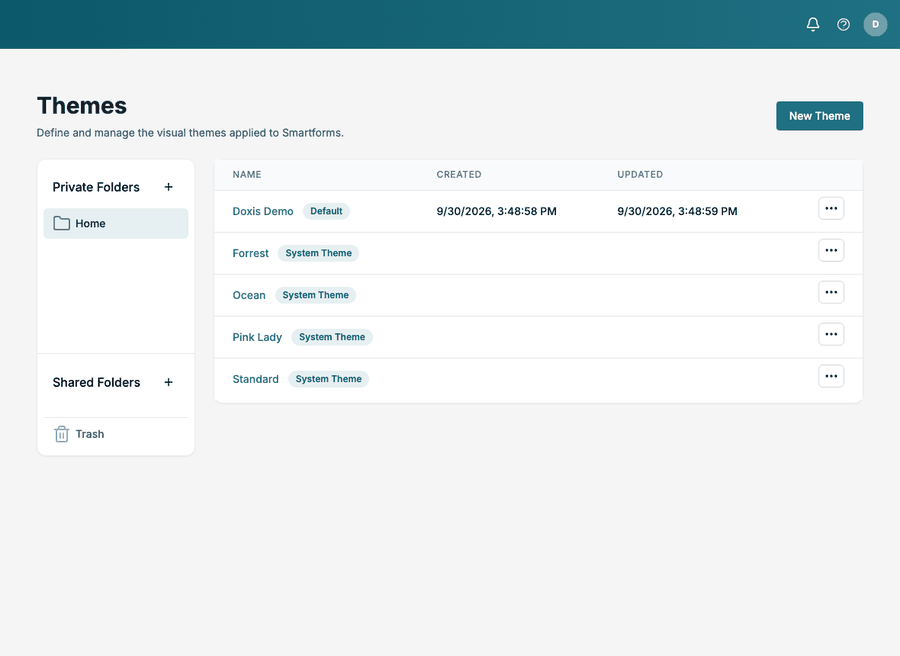Click the themes description text

[x=190, y=133]
